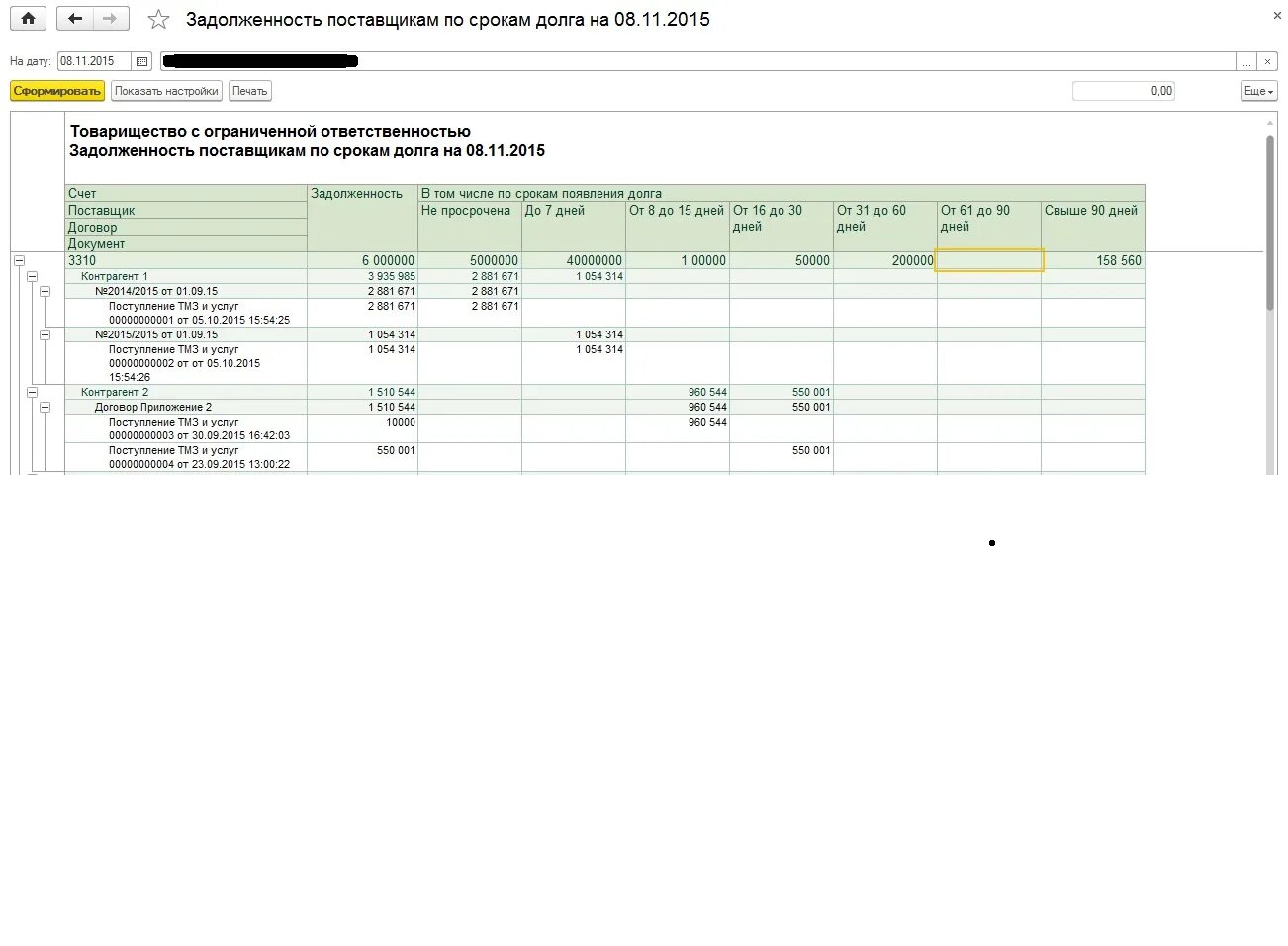Collapse contract №2014/2015 от 01.09.15
The image size is (1288, 946).
click(45, 291)
